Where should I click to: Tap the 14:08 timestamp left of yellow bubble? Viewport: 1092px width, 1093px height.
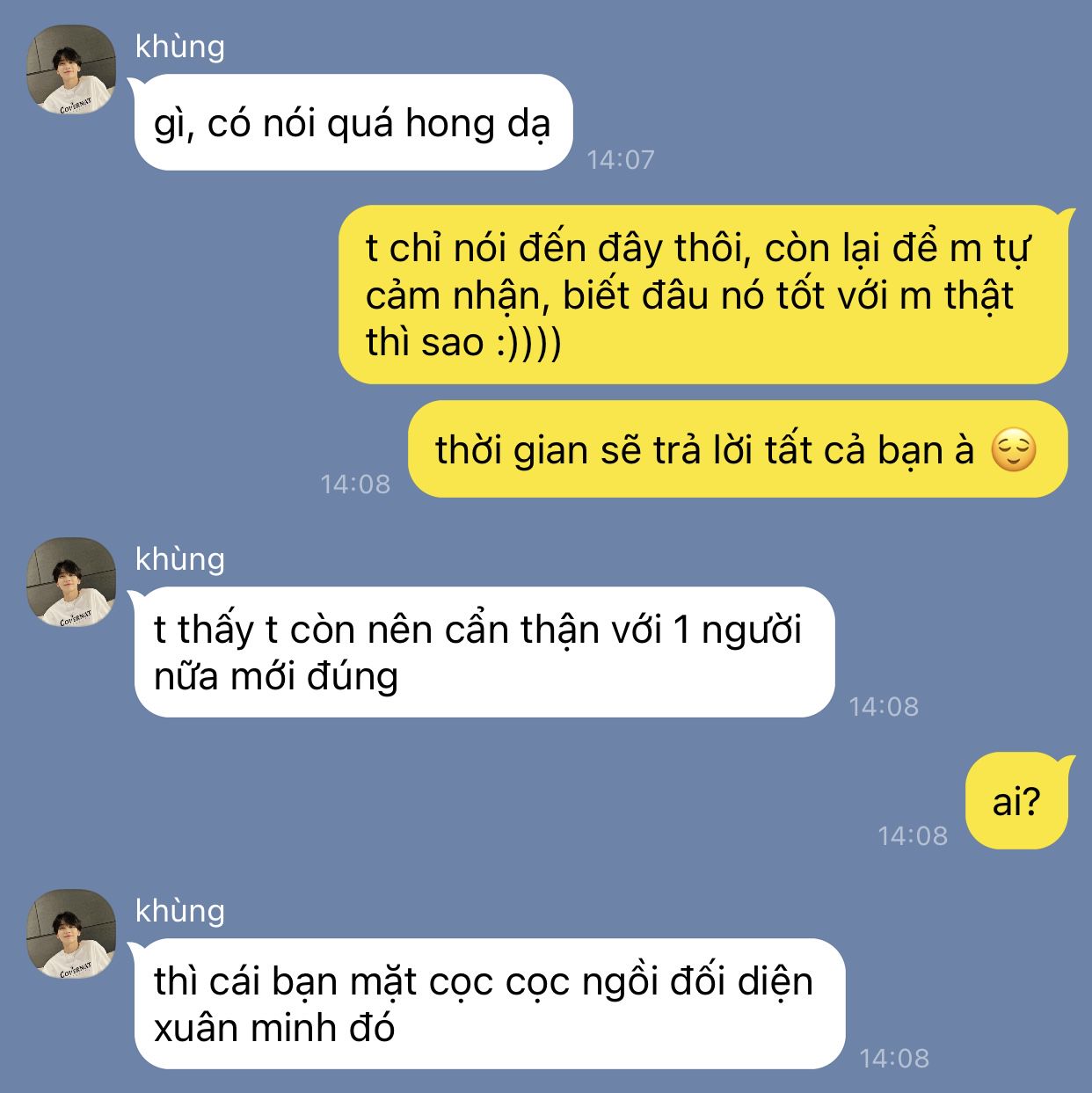(x=355, y=484)
